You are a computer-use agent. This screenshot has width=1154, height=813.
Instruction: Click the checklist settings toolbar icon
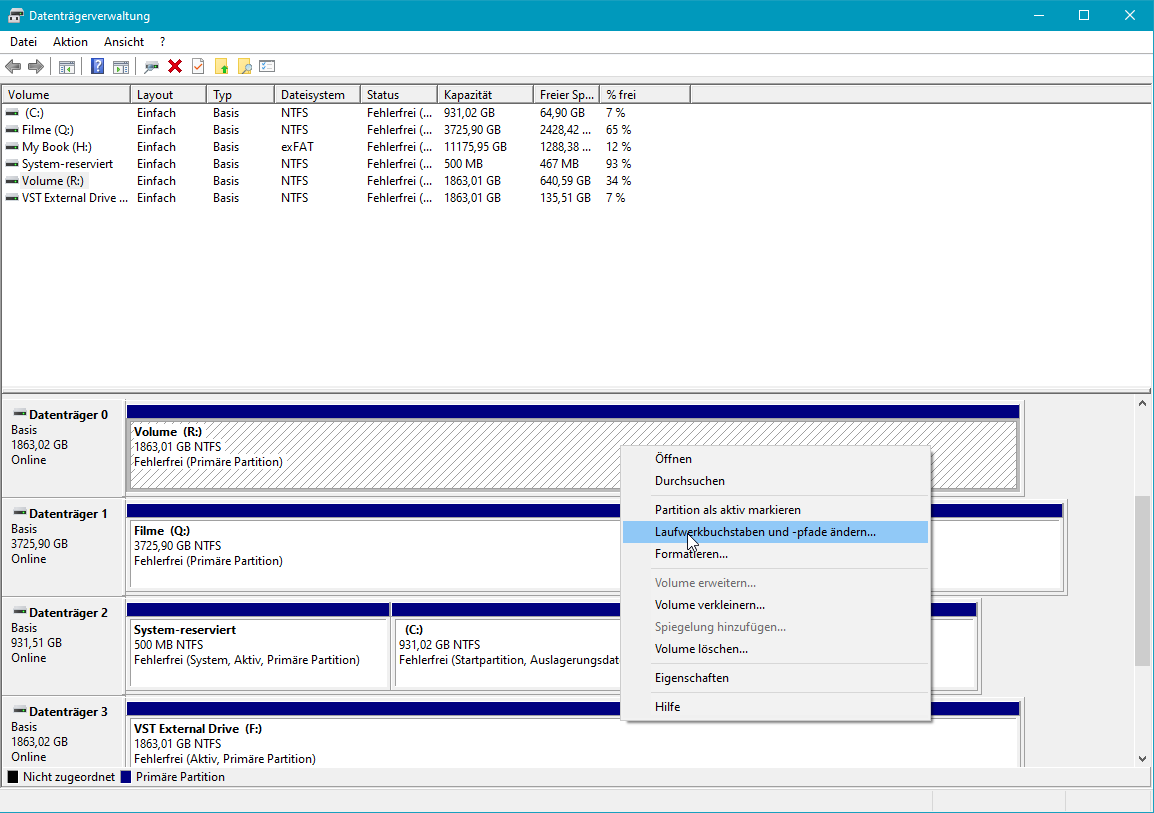[267, 66]
